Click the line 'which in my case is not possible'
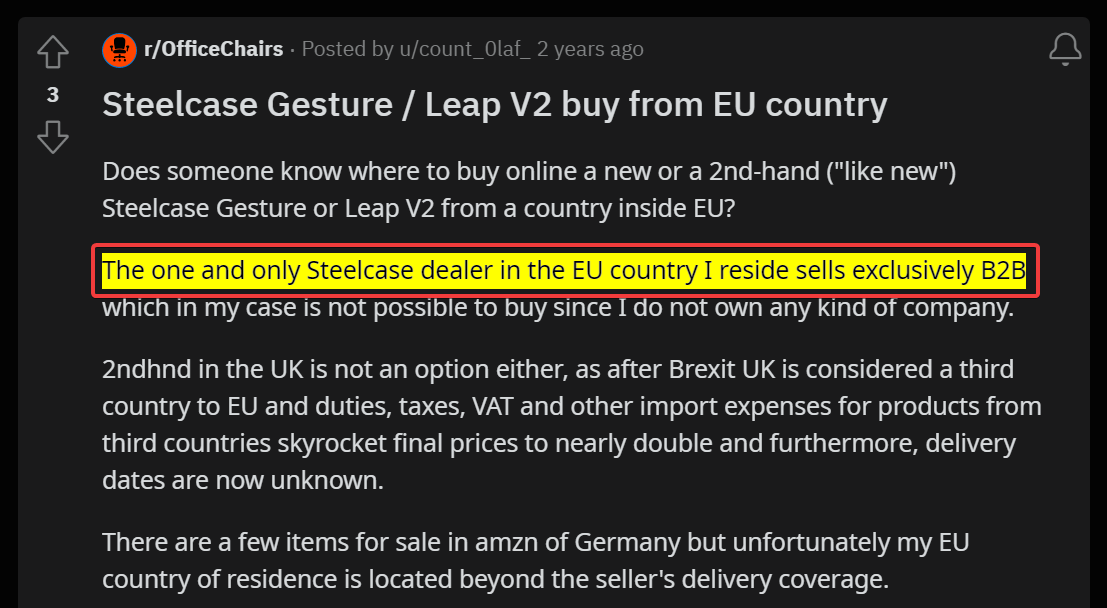 [x=558, y=307]
